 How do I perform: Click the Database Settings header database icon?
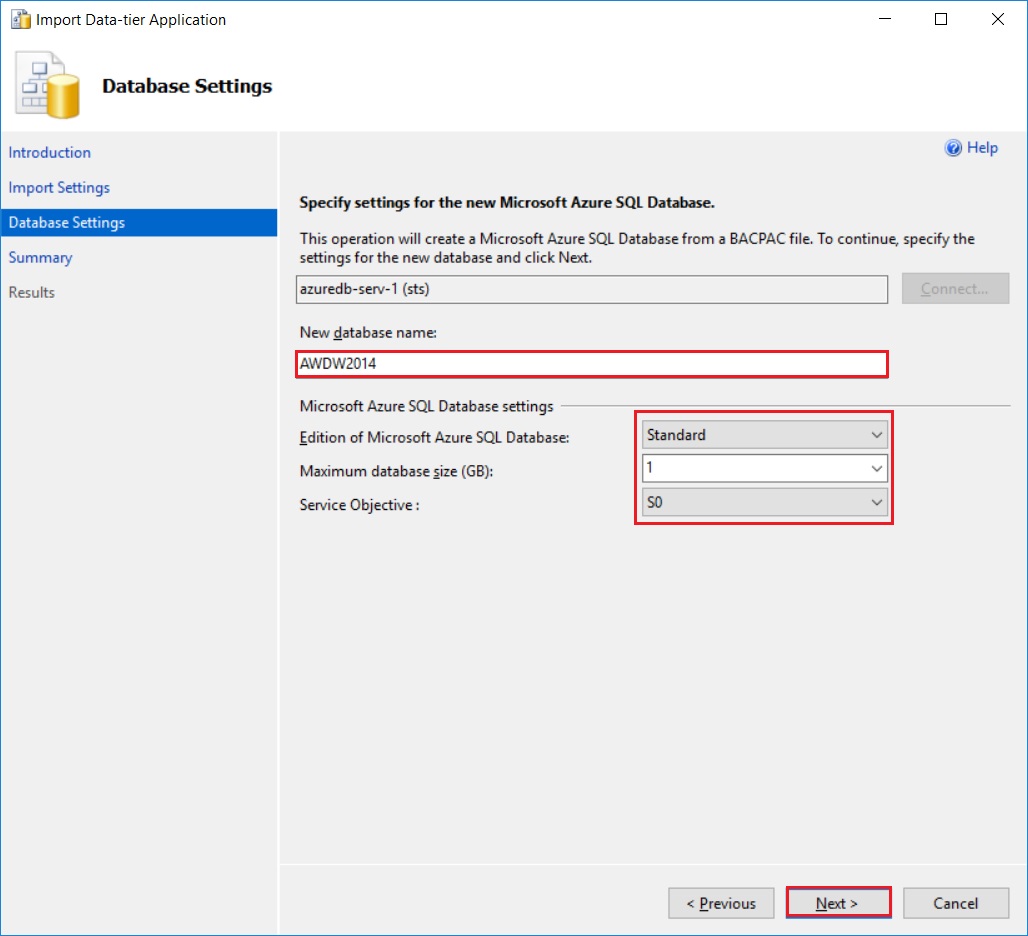(x=47, y=85)
